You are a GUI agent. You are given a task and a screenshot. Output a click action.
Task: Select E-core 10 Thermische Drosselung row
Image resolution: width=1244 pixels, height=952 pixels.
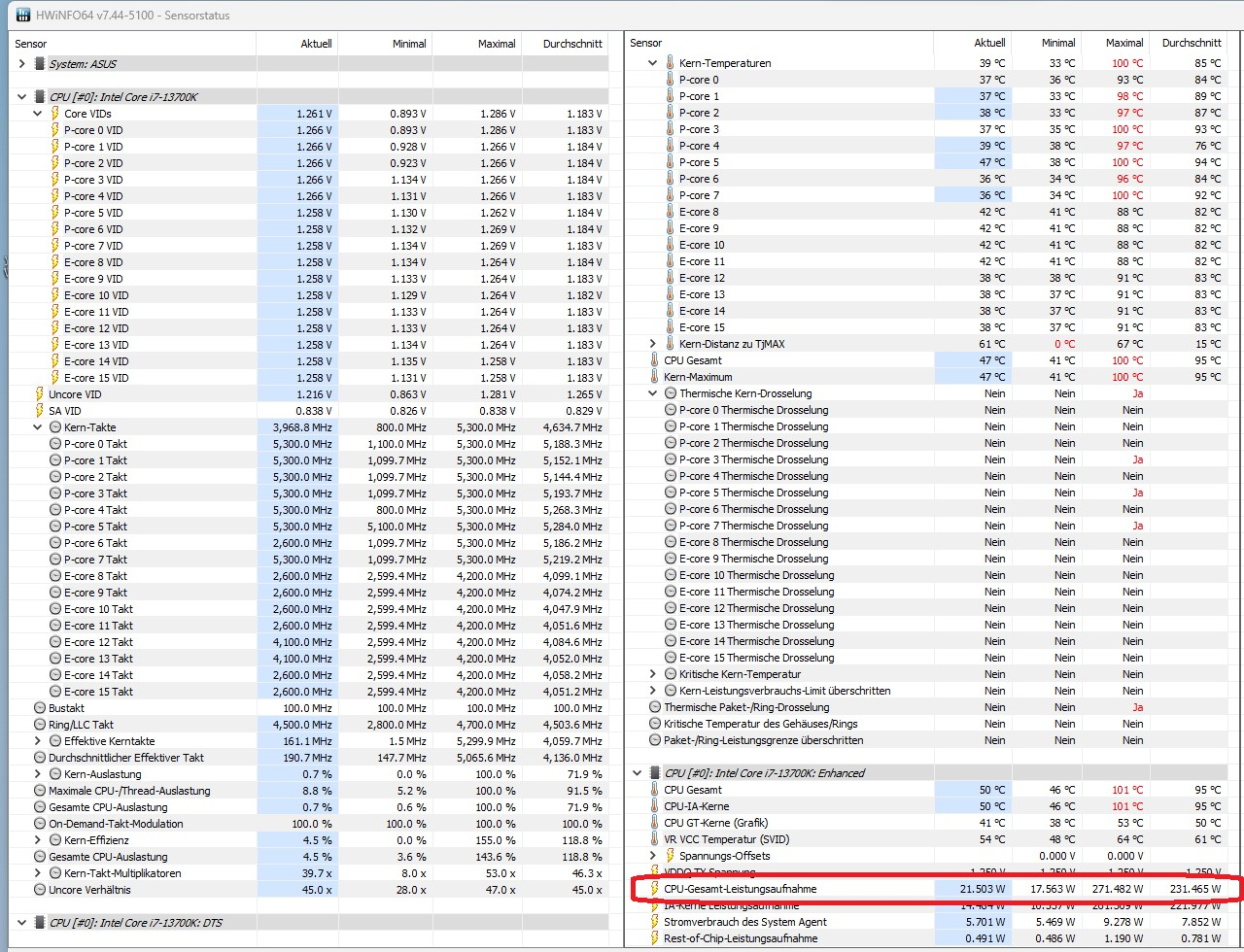point(927,575)
